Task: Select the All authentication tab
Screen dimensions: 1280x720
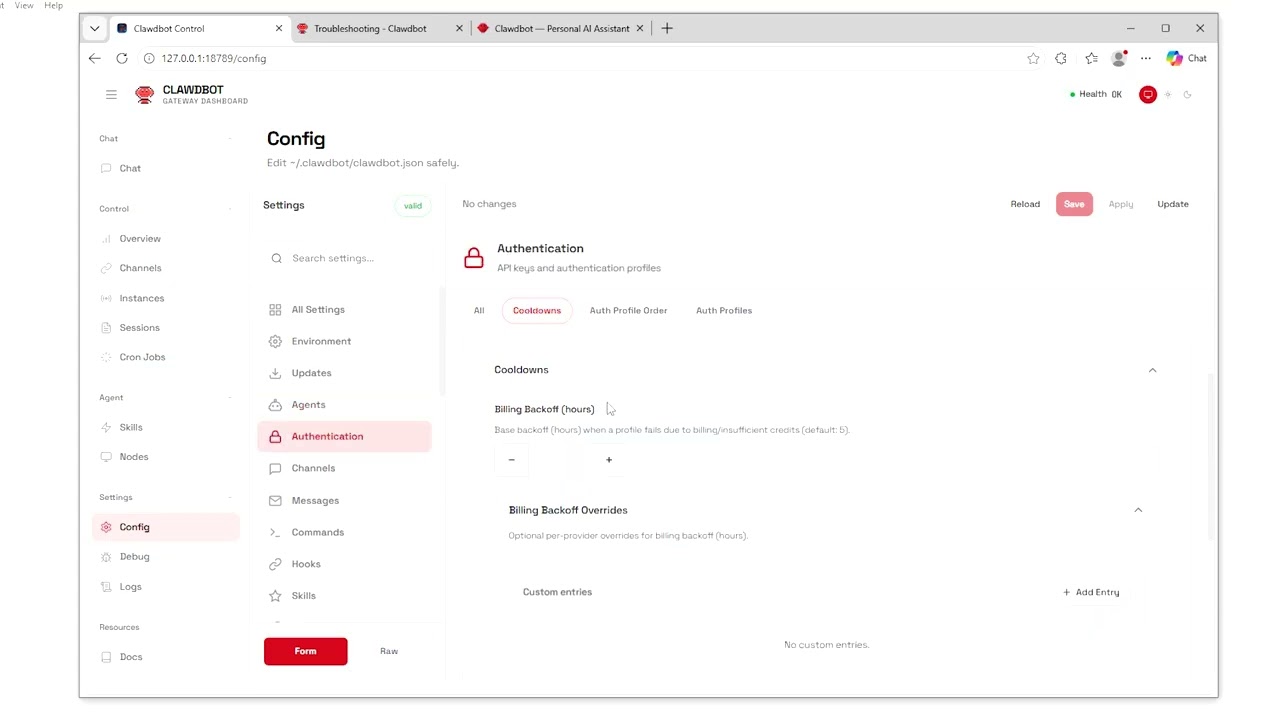Action: coord(479,310)
